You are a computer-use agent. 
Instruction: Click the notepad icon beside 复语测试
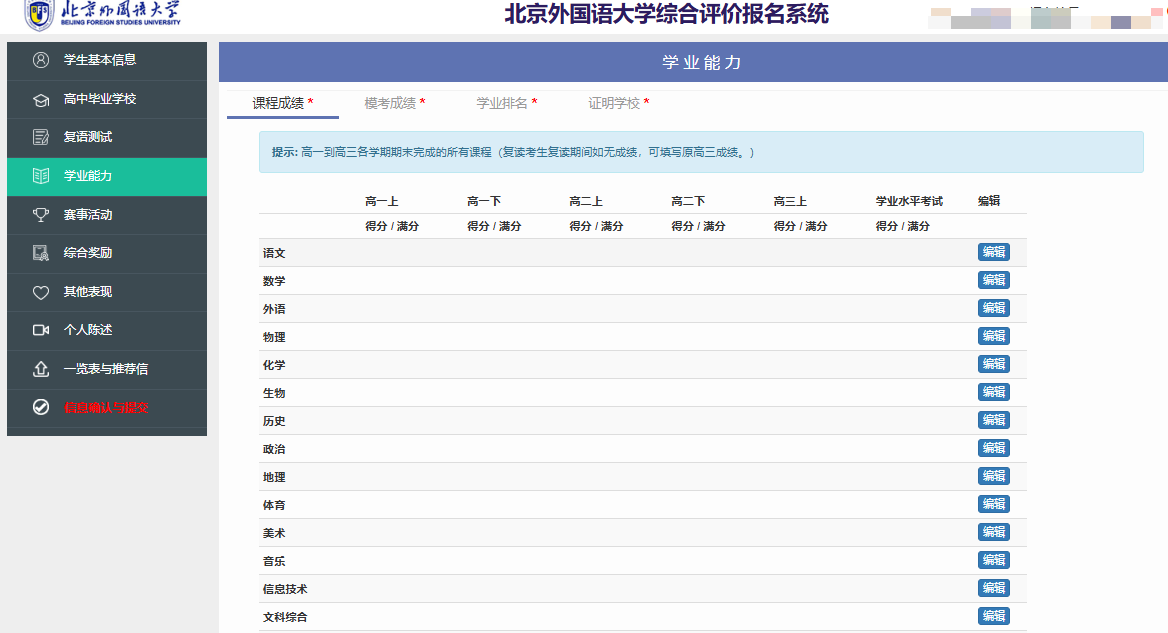click(x=41, y=137)
